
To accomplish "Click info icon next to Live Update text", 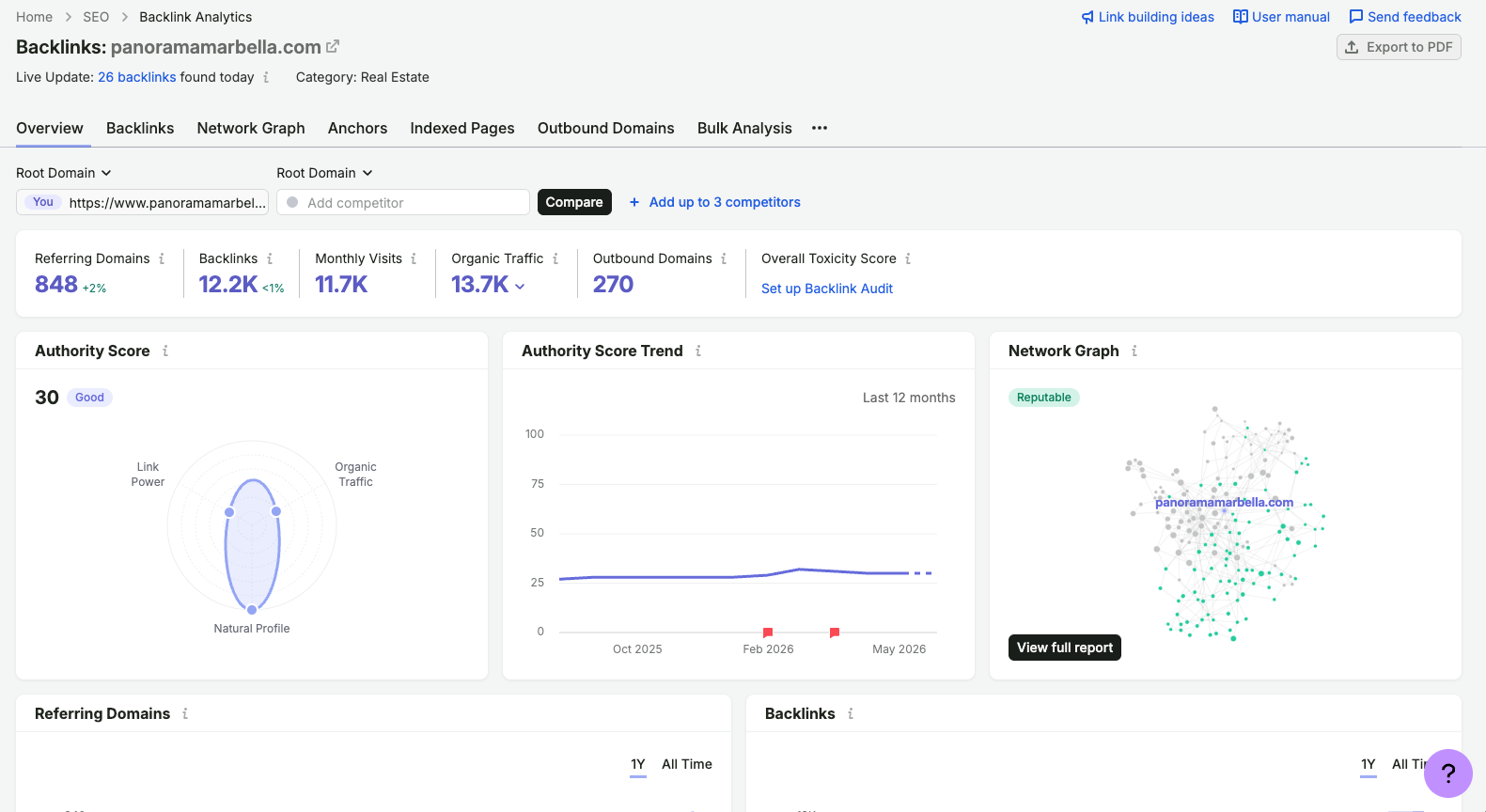I will click(266, 77).
